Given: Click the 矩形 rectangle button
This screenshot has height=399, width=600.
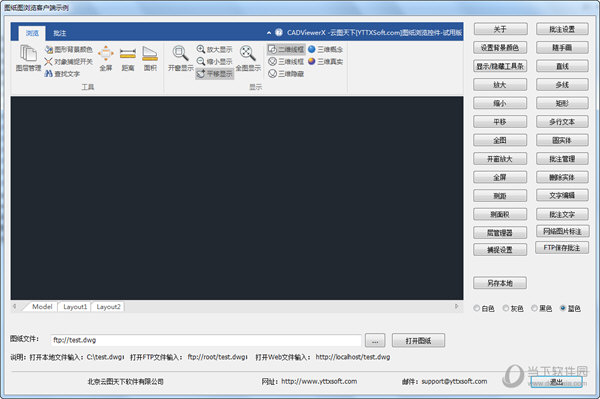Looking at the screenshot, I should 562,103.
